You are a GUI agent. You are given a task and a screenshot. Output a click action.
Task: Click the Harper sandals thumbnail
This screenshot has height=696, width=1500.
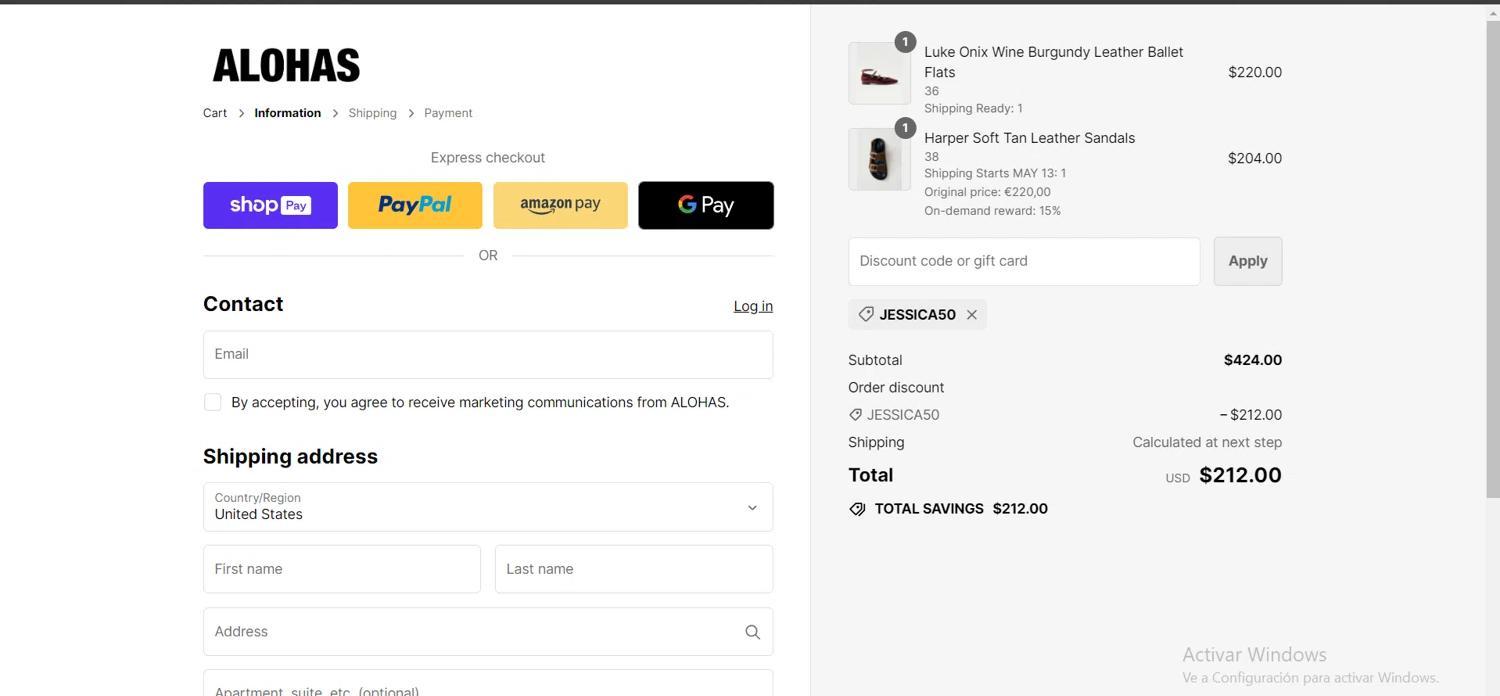pos(879,159)
